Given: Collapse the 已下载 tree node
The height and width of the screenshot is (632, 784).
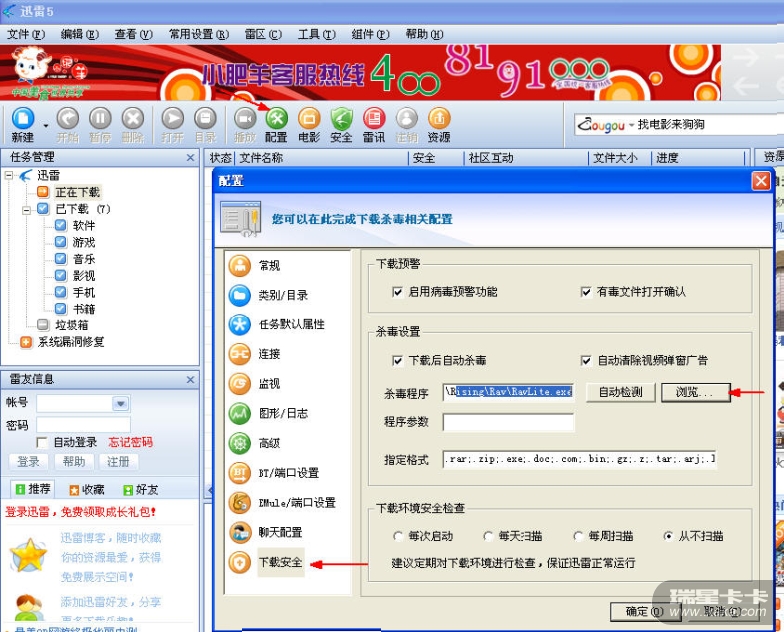Looking at the screenshot, I should pyautogui.click(x=26, y=210).
